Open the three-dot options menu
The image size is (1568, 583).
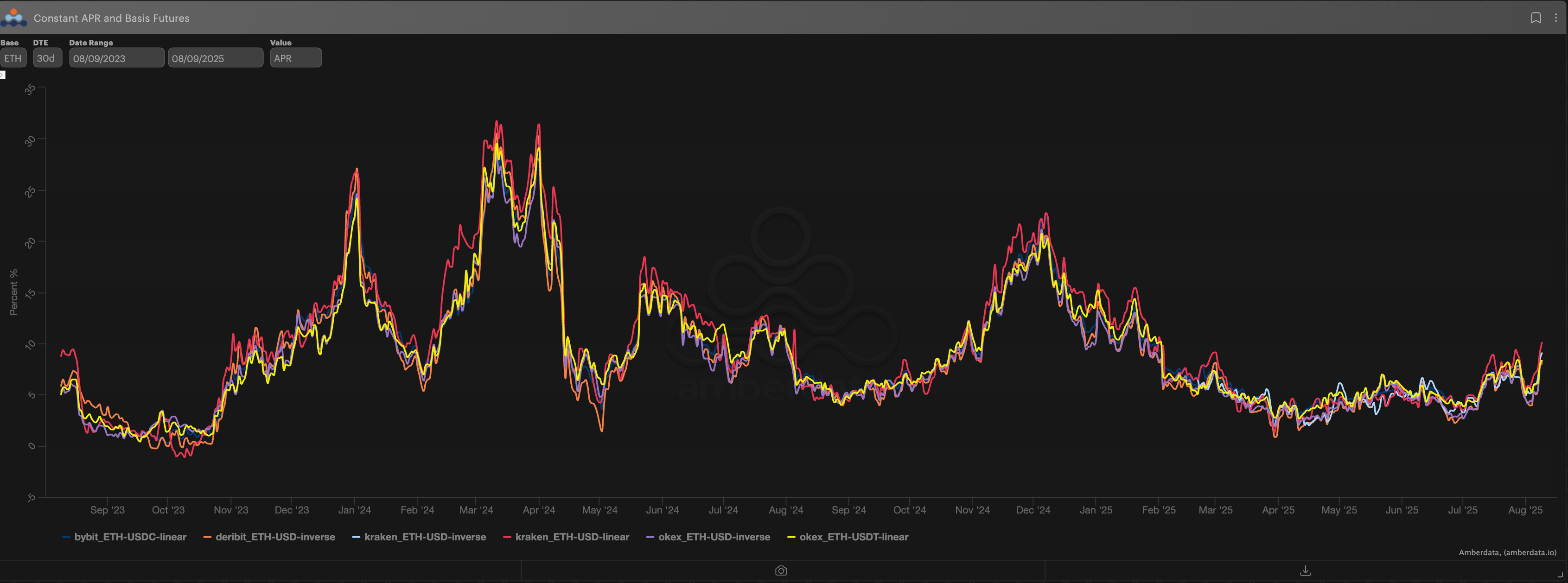(1555, 18)
